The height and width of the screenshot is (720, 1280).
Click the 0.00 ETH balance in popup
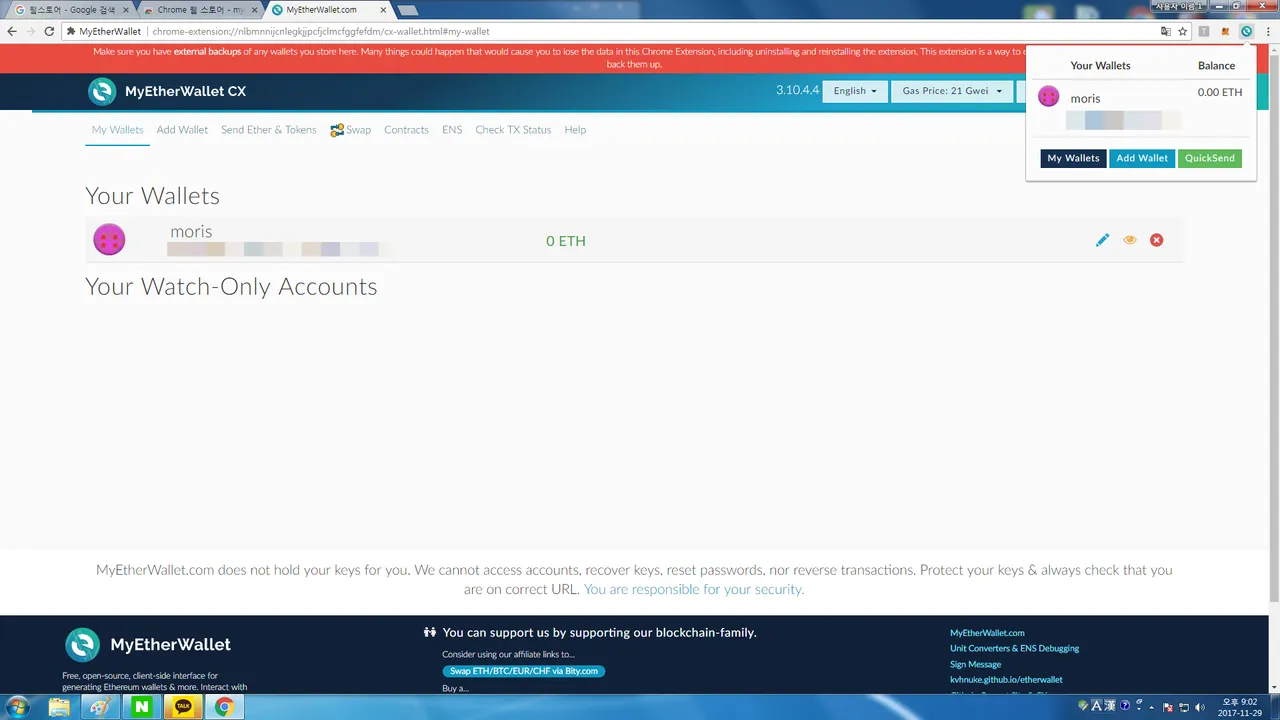1220,92
